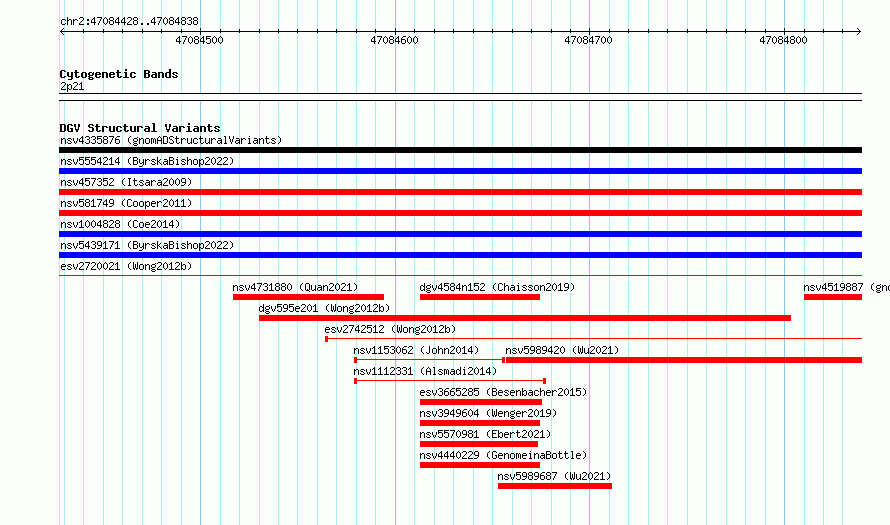
Task: Select the thin nsv1153062 variant line
Action: tap(429, 360)
